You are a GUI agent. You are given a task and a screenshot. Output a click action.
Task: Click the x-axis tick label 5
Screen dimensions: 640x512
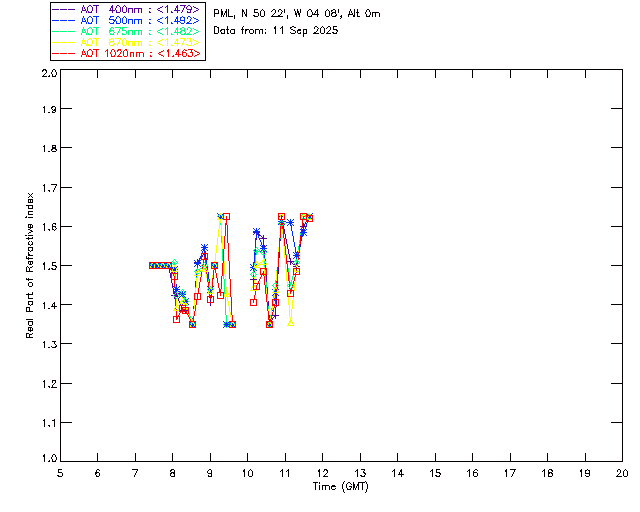click(x=60, y=472)
